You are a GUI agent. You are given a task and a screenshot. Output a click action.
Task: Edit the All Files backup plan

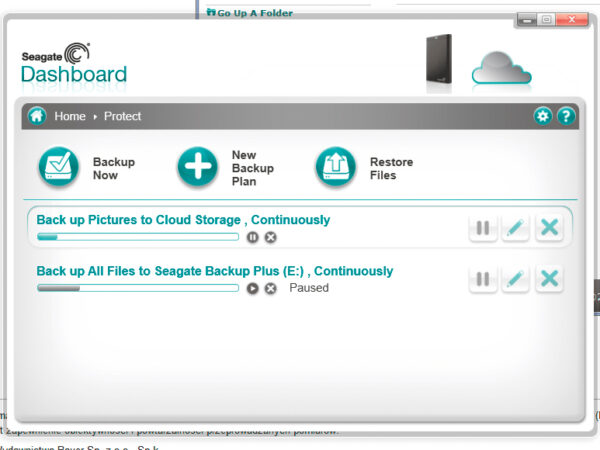coord(515,278)
